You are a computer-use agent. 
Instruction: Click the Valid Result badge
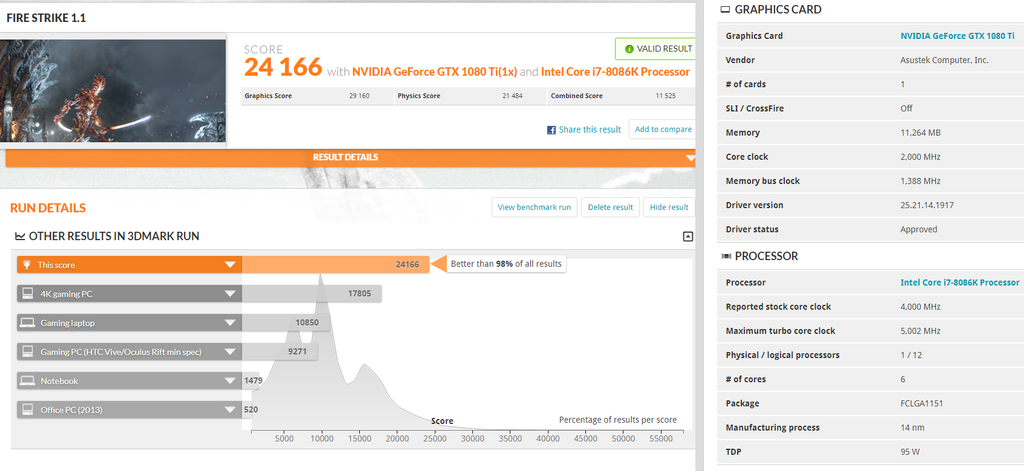pos(654,49)
